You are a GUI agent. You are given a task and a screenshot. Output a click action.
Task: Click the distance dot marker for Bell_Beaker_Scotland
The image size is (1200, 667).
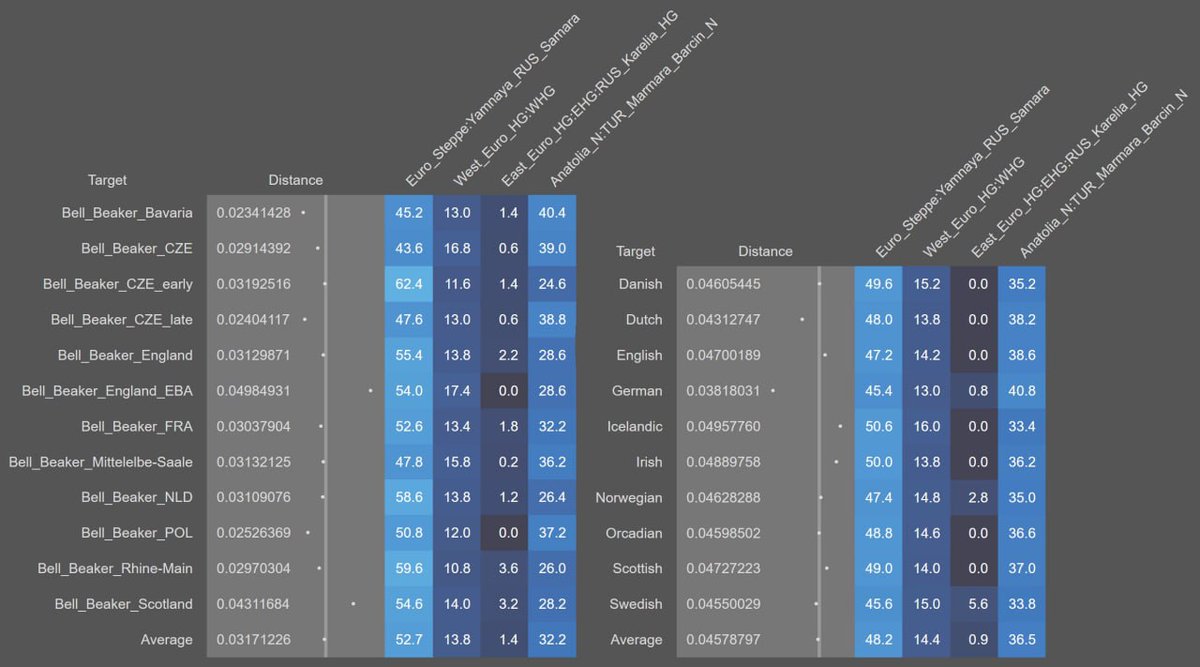(x=353, y=604)
